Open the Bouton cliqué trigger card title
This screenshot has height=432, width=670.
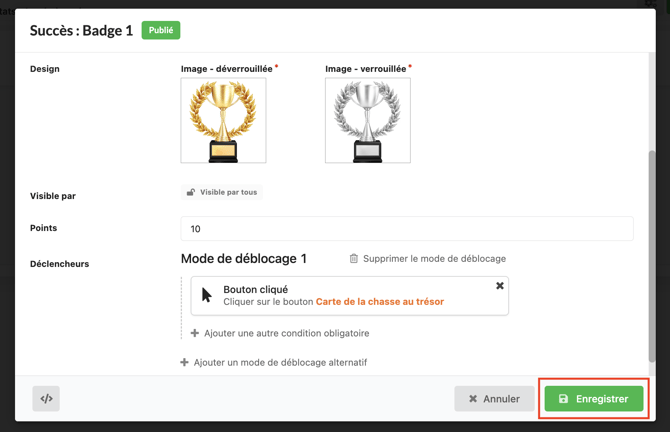pos(256,289)
